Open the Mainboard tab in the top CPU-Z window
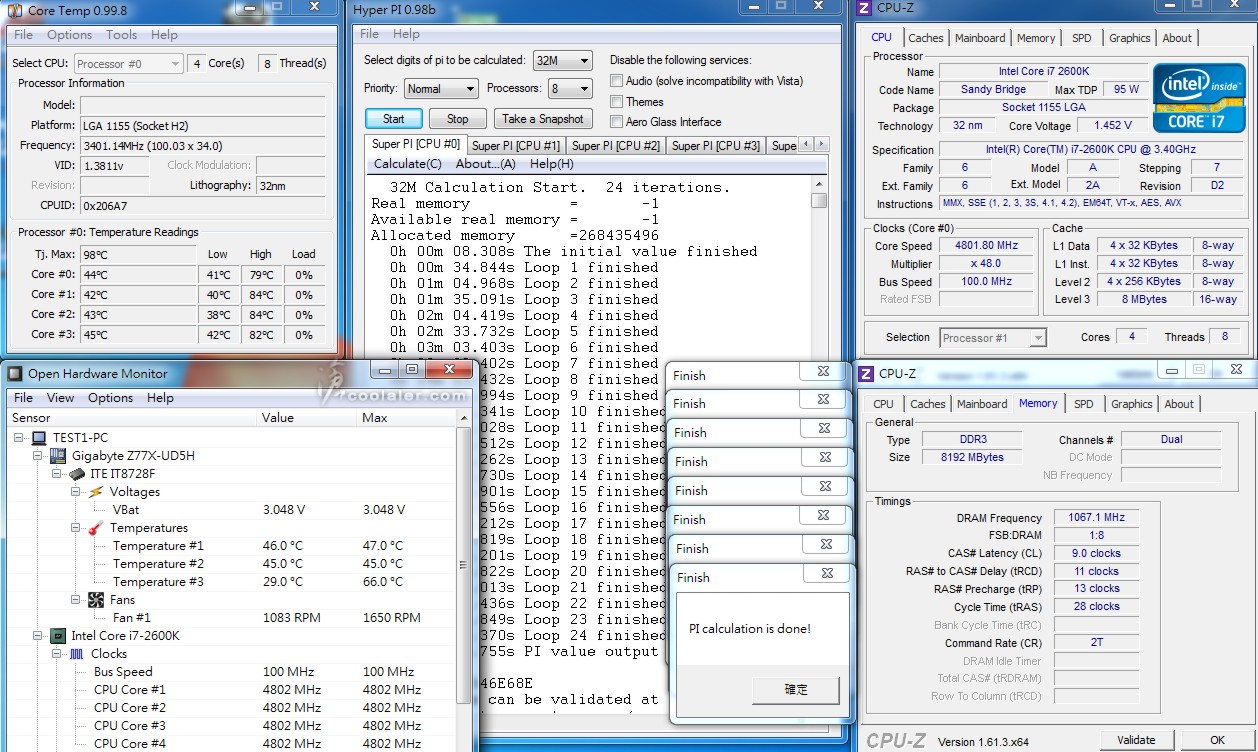 [x=980, y=38]
